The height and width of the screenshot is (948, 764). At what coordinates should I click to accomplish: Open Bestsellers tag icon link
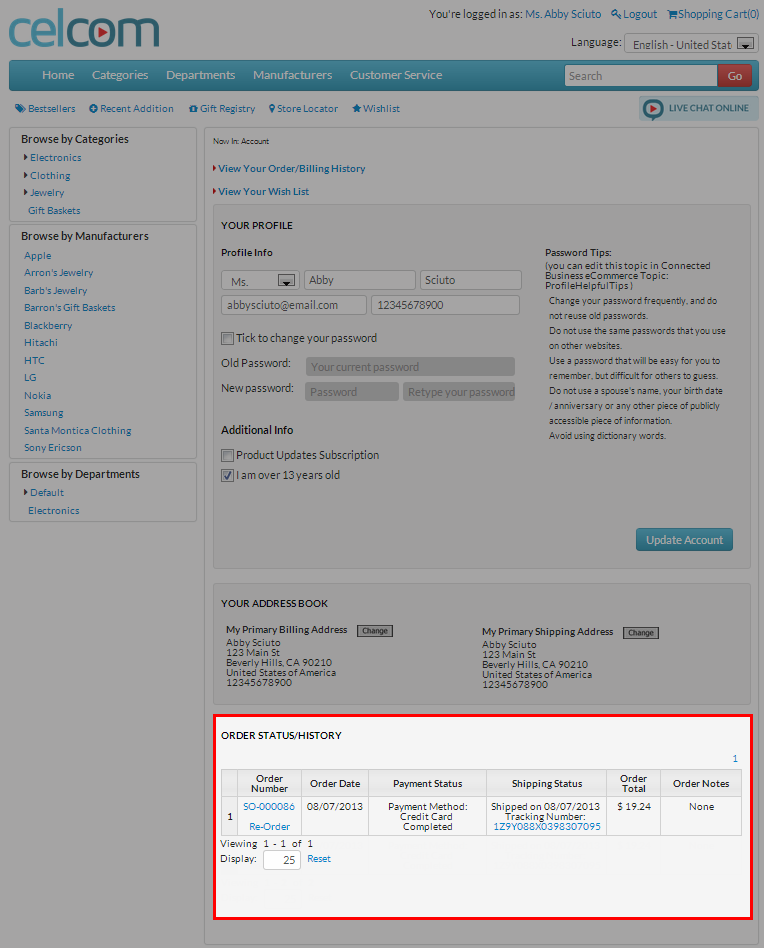coord(19,108)
